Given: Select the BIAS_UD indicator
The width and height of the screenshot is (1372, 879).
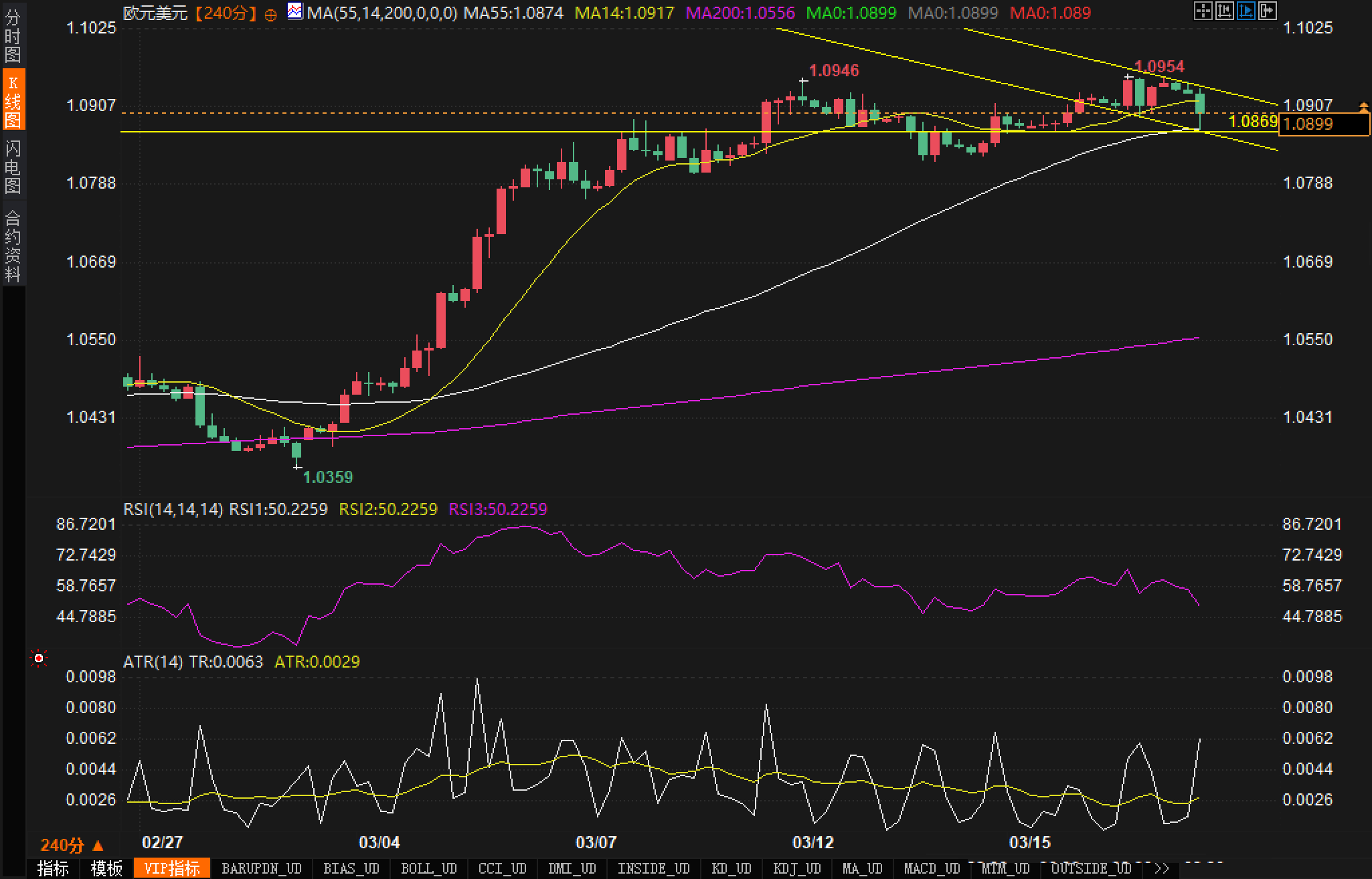Looking at the screenshot, I should coord(351,869).
